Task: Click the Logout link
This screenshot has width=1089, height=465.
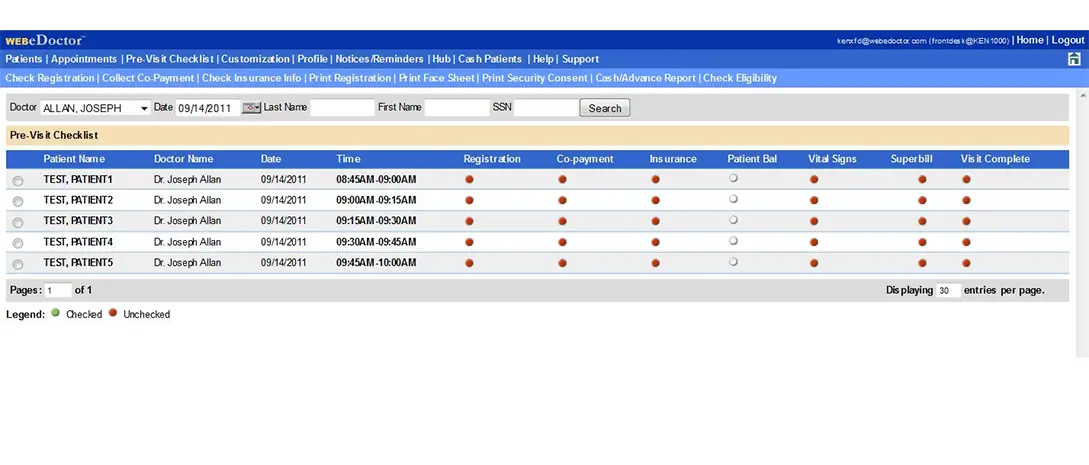Action: [x=1067, y=40]
